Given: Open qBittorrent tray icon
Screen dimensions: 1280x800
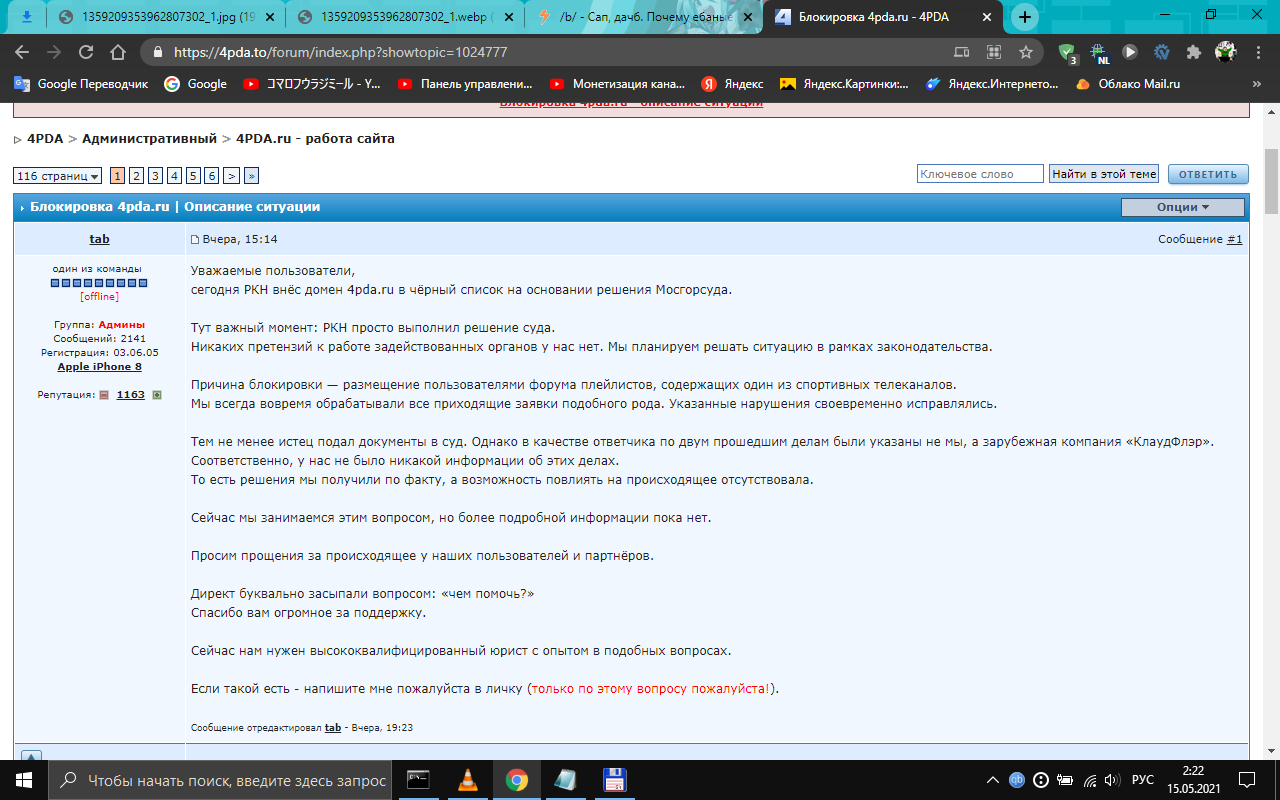Looking at the screenshot, I should click(1017, 780).
